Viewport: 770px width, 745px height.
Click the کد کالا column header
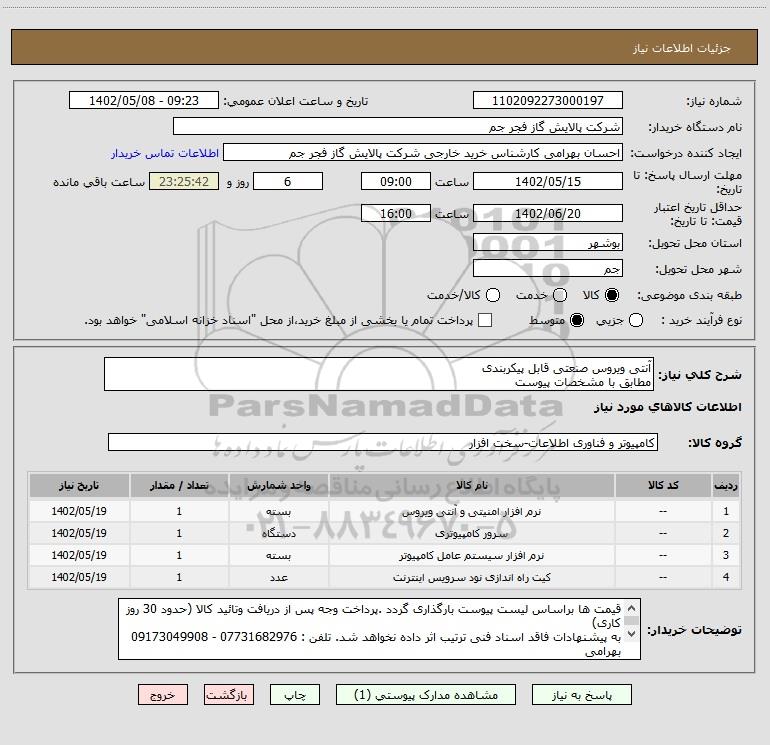(663, 485)
